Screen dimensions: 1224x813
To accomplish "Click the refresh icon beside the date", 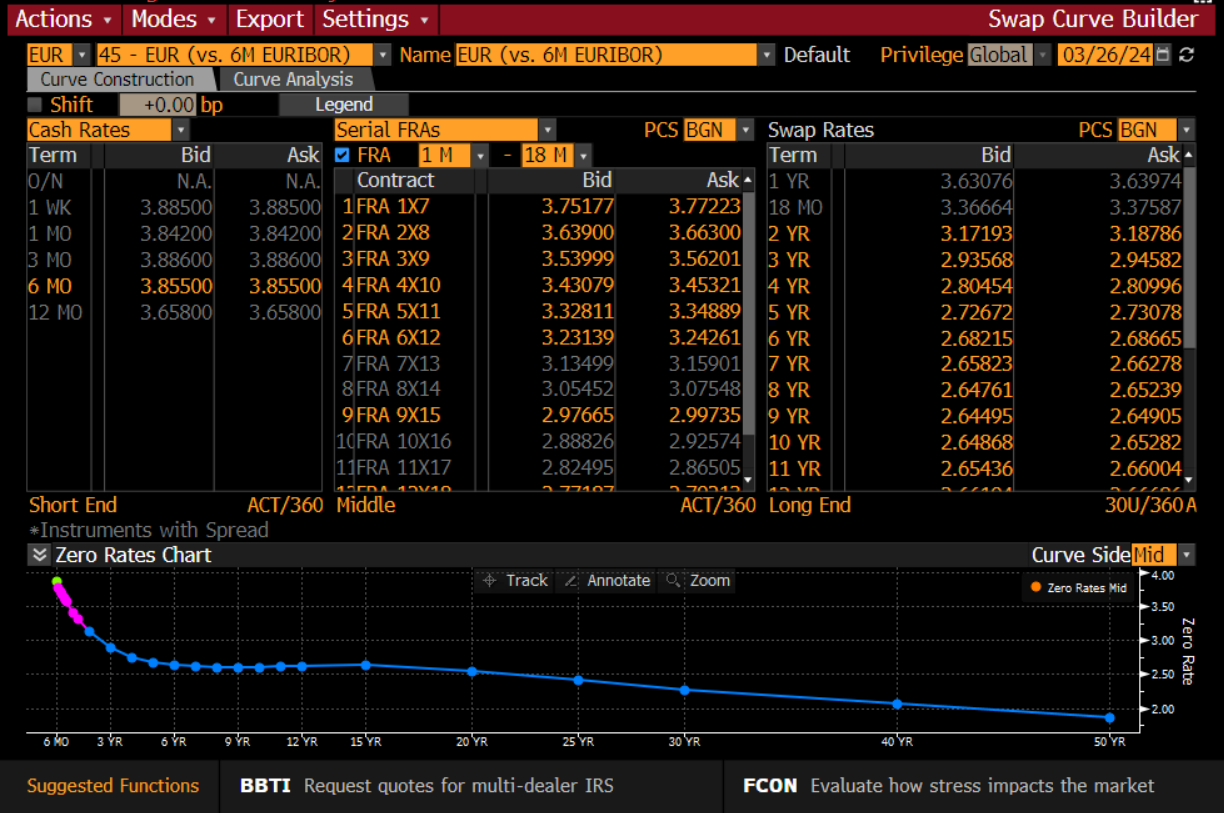I will pyautogui.click(x=1187, y=55).
